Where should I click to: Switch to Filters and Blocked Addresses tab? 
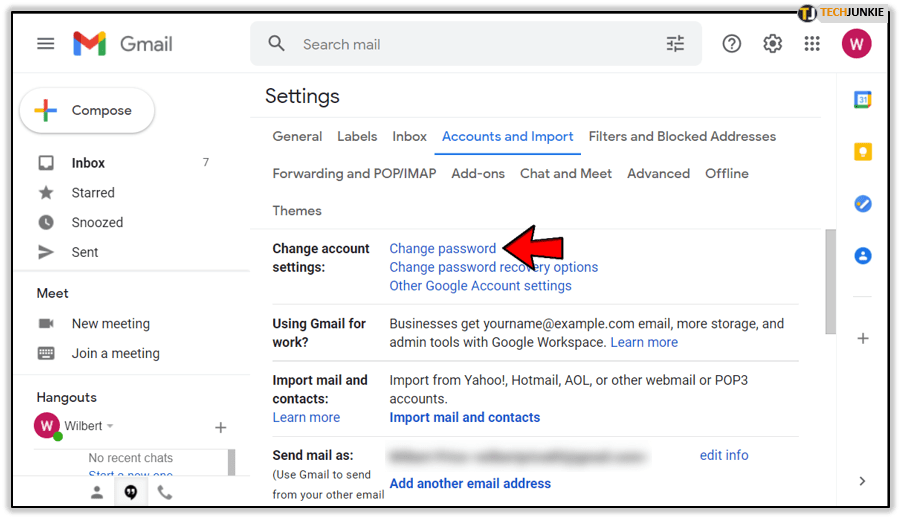click(682, 136)
